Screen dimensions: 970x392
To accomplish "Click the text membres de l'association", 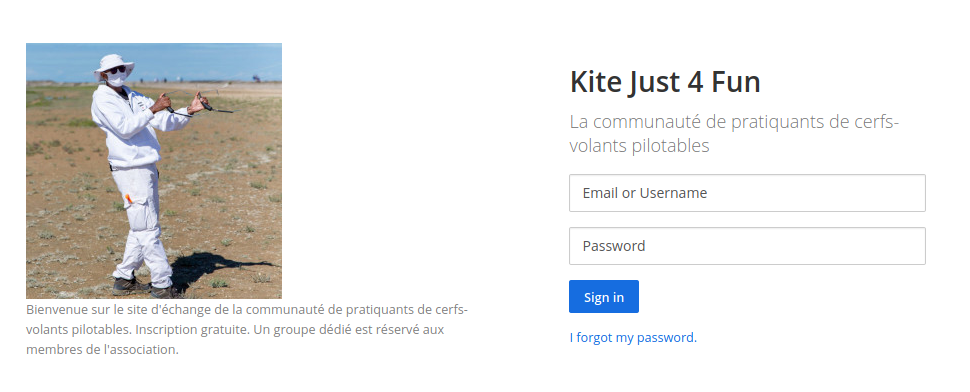I will [102, 349].
